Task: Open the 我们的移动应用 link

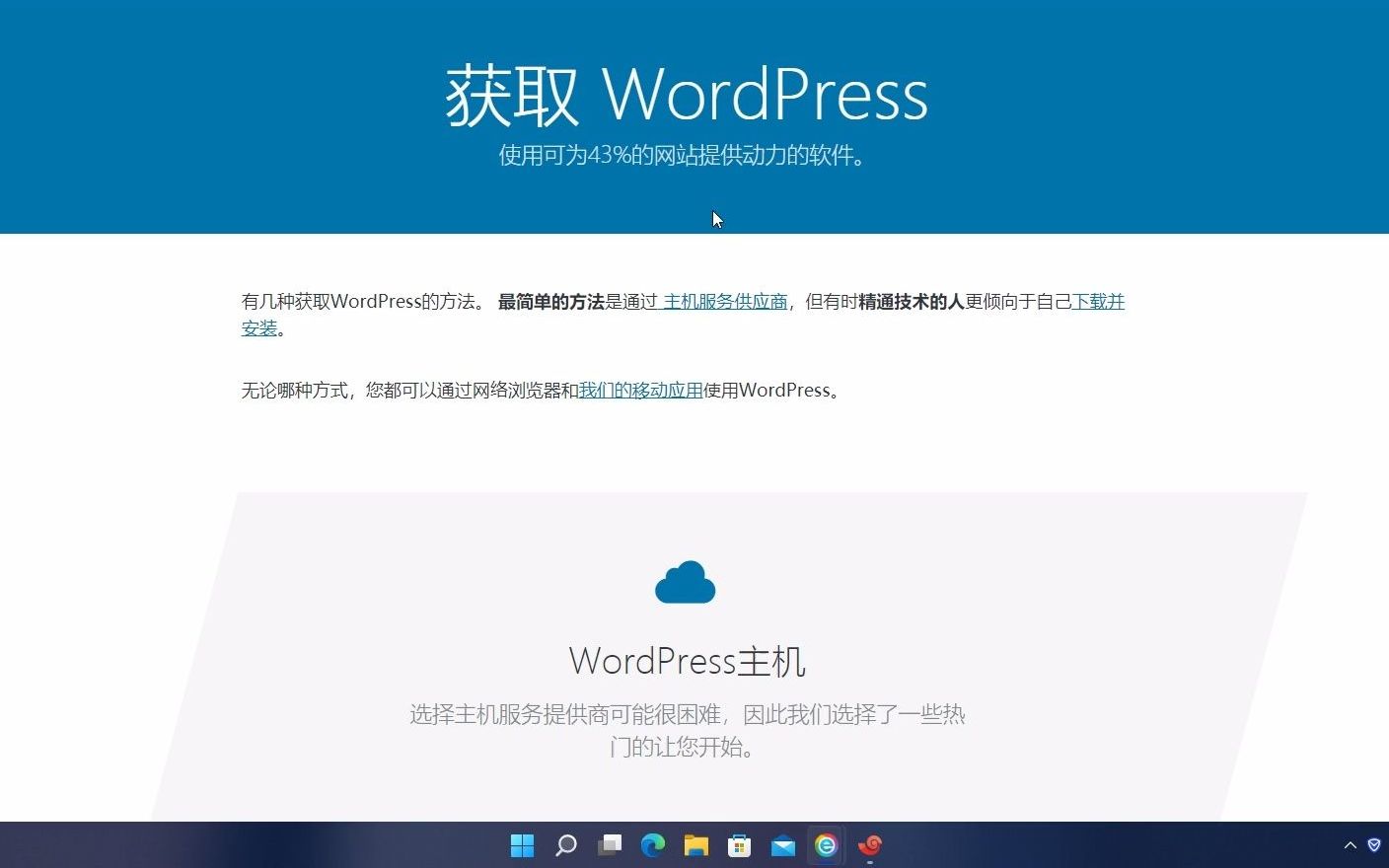Action: (x=641, y=391)
